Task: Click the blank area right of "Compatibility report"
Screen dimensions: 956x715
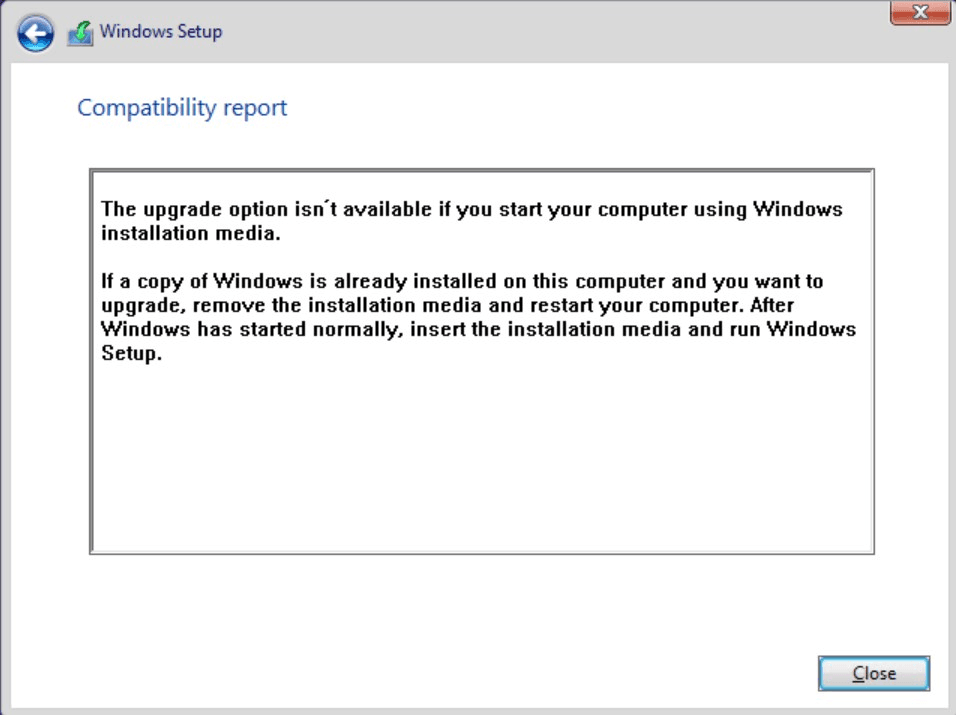Action: pyautogui.click(x=600, y=108)
